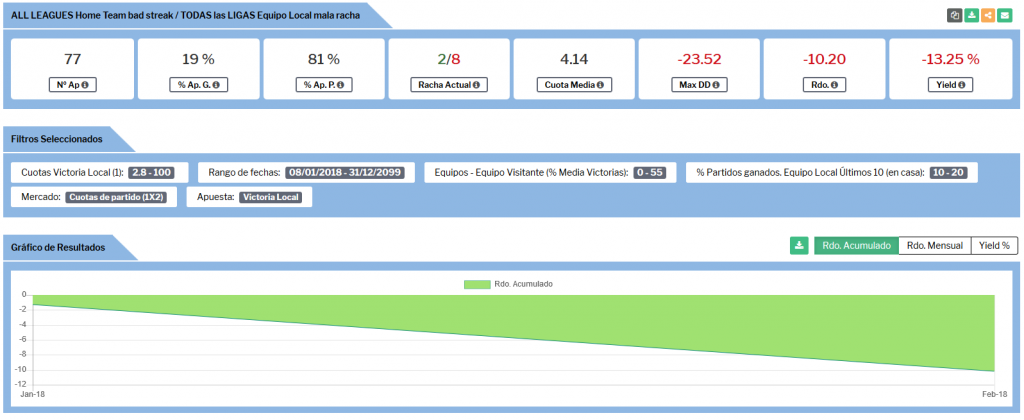Click the copy strategy icon
The height and width of the screenshot is (420, 1024).
[x=955, y=15]
